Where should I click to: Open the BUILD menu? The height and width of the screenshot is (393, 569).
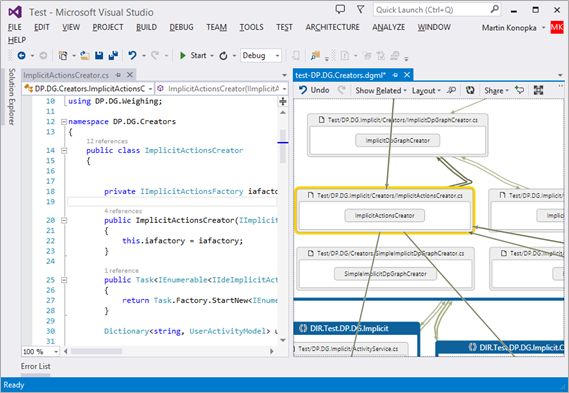(147, 27)
